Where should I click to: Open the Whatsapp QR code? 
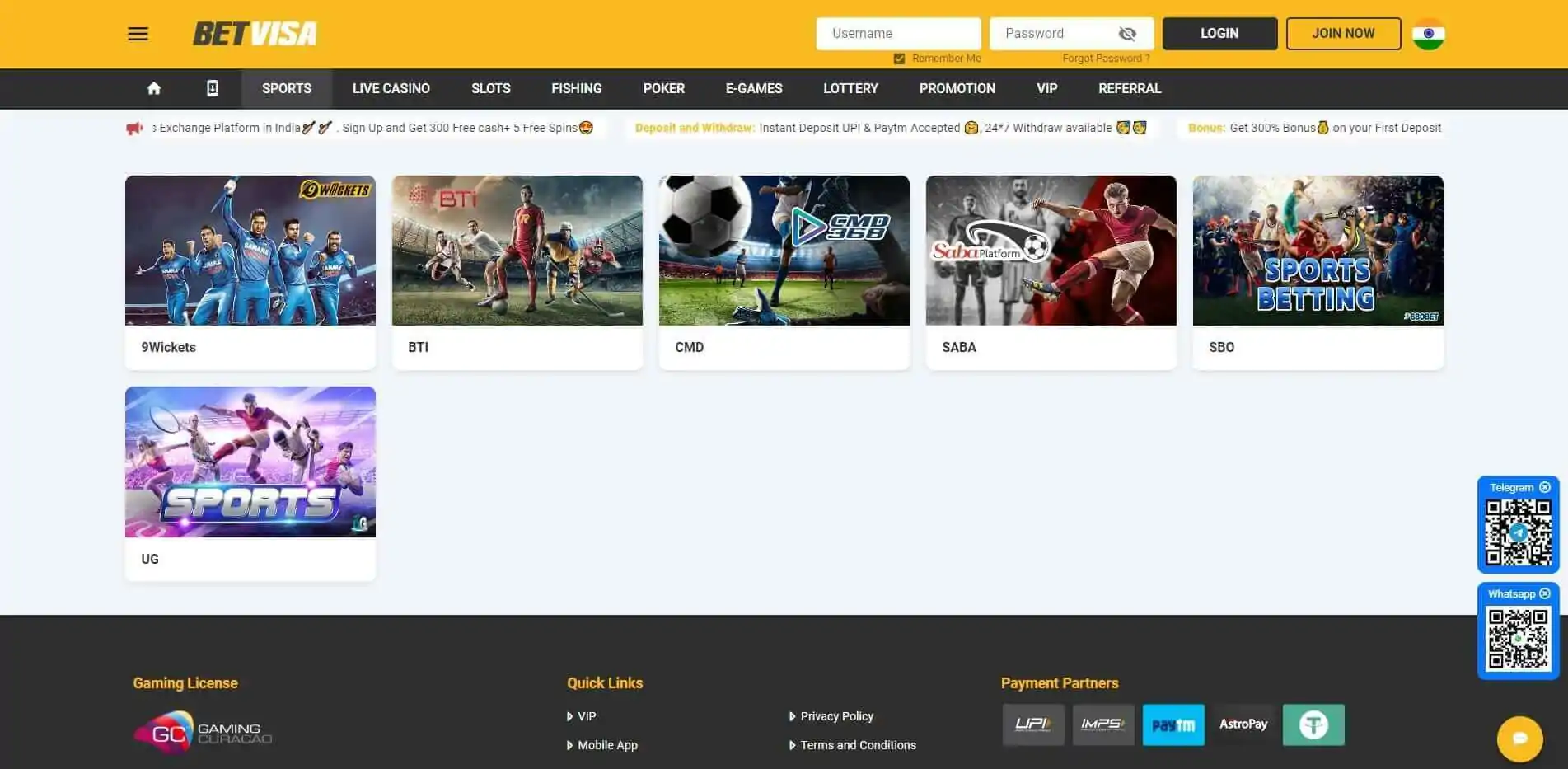[1518, 639]
